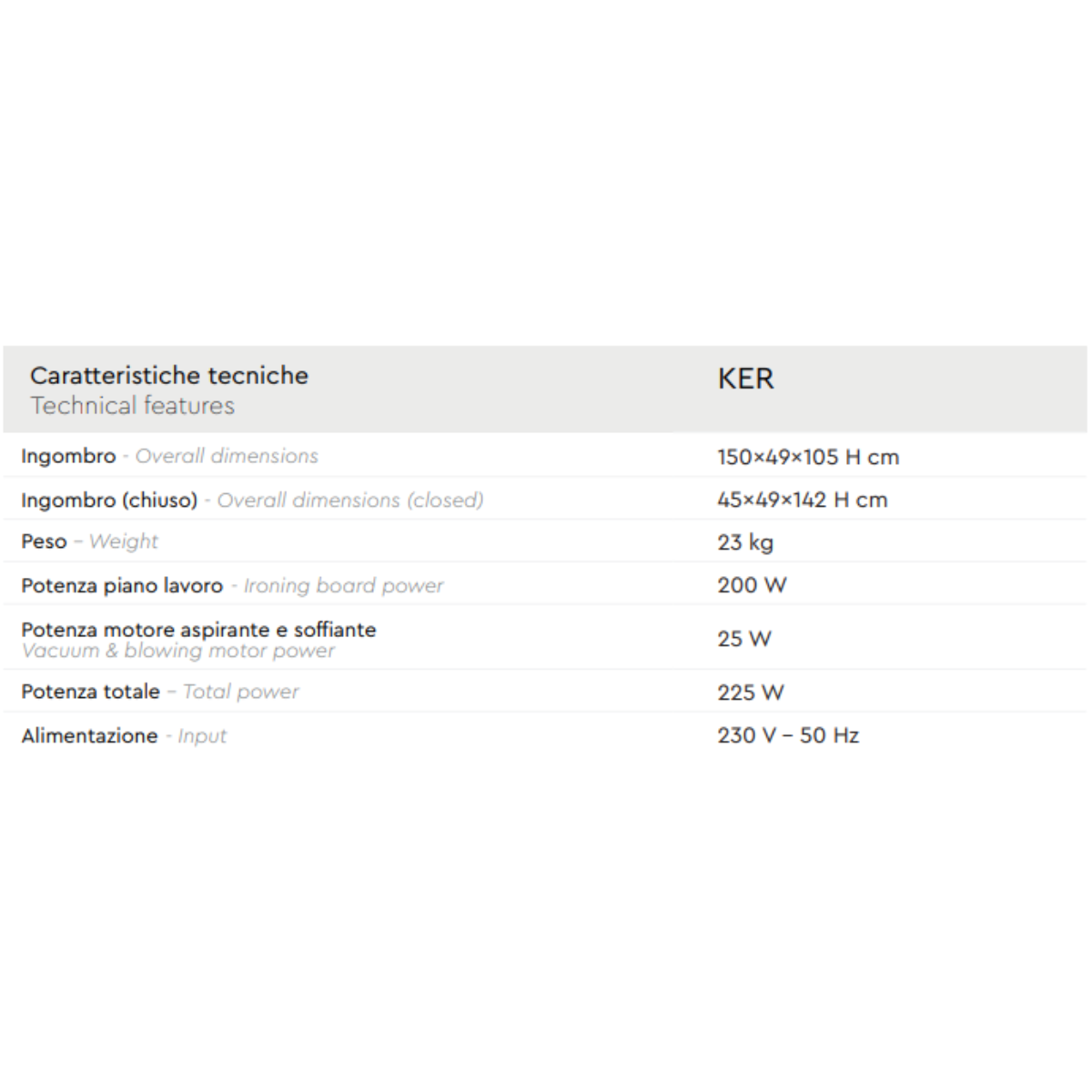Viewport: 1092px width, 1092px height.
Task: Click the 150×49×105 H cm value
Action: tap(807, 457)
